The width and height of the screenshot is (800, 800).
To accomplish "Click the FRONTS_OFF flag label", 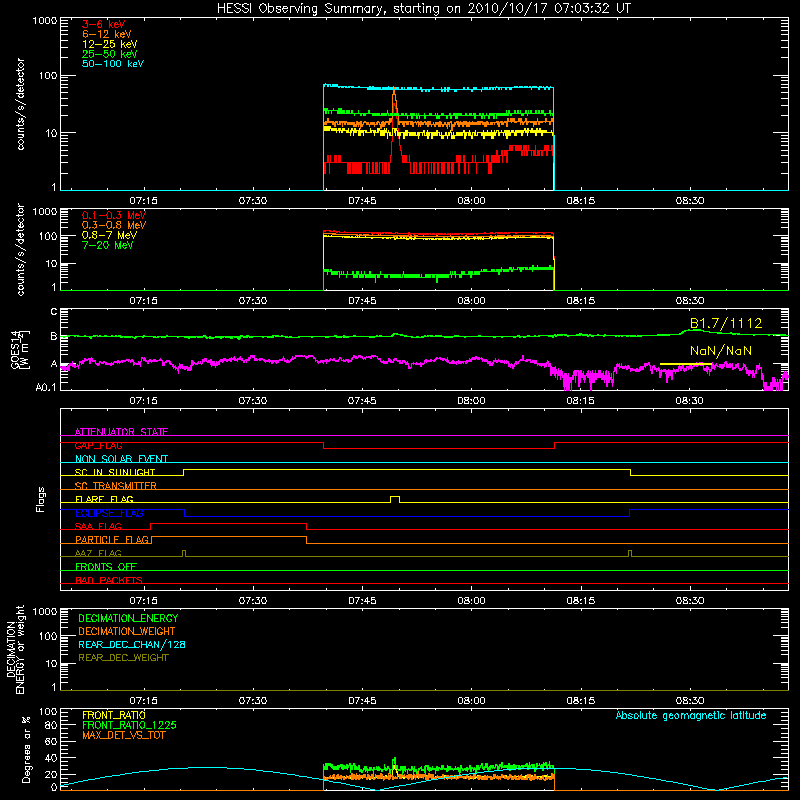I will click(106, 566).
